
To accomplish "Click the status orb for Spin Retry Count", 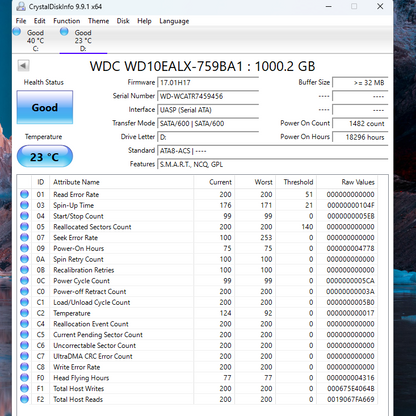I will [24, 259].
